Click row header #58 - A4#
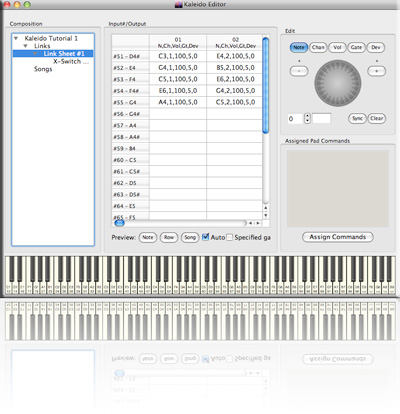 (130, 137)
